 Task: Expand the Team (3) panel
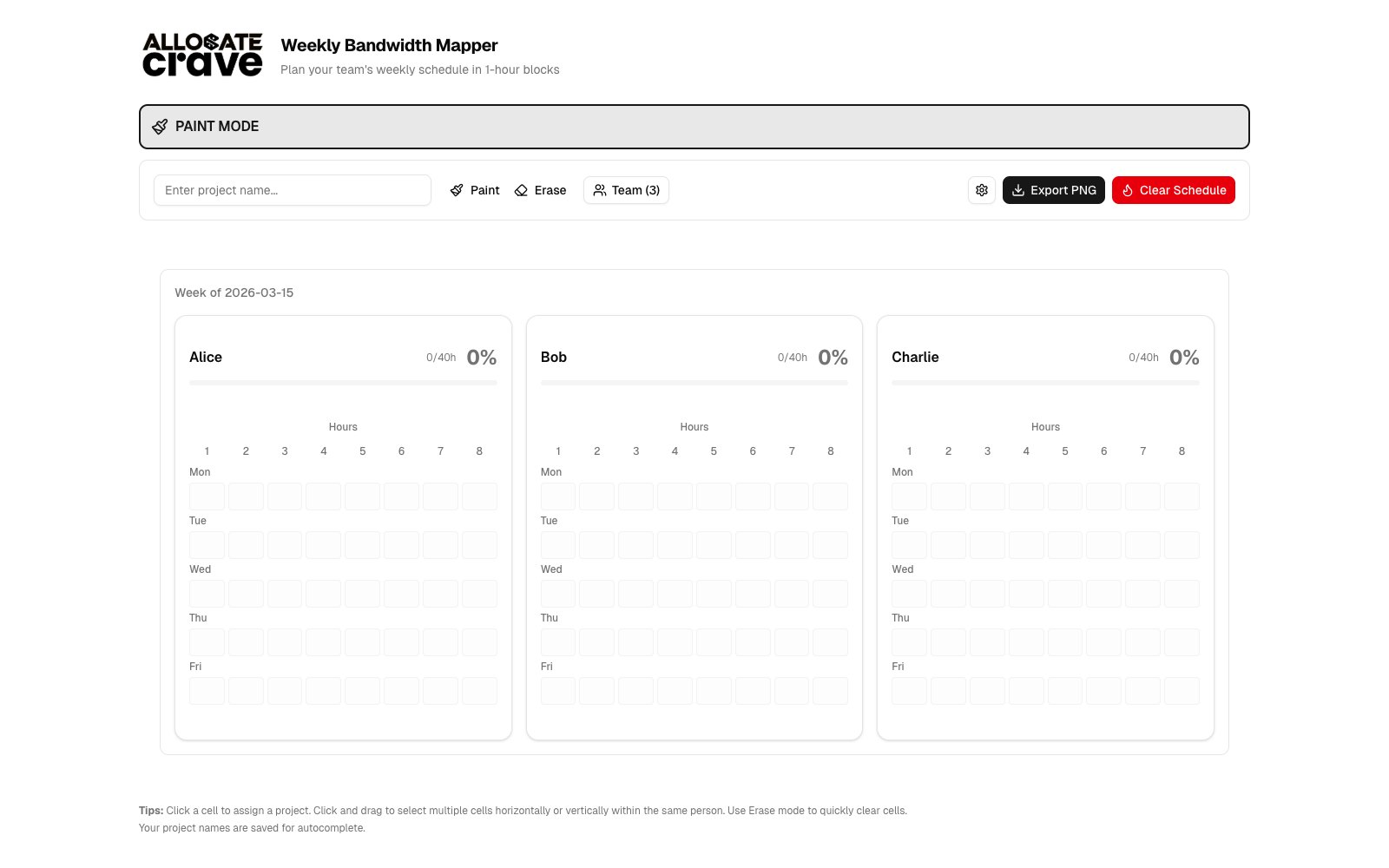click(626, 190)
